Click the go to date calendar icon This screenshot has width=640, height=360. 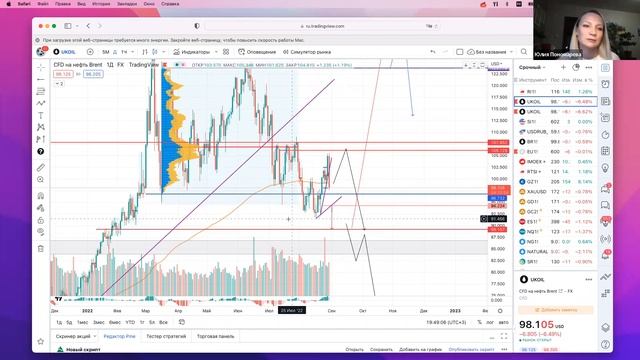pyautogui.click(x=182, y=322)
